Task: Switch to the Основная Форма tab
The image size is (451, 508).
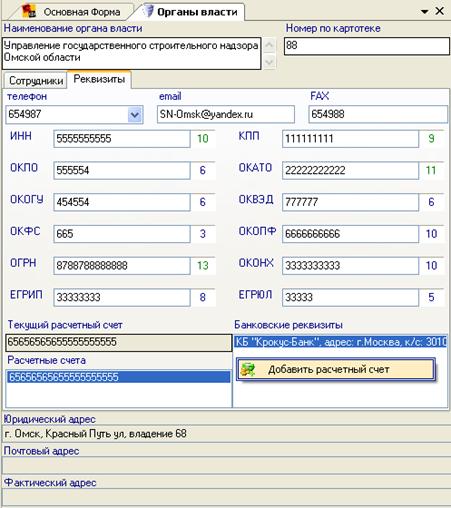Action: pyautogui.click(x=72, y=12)
